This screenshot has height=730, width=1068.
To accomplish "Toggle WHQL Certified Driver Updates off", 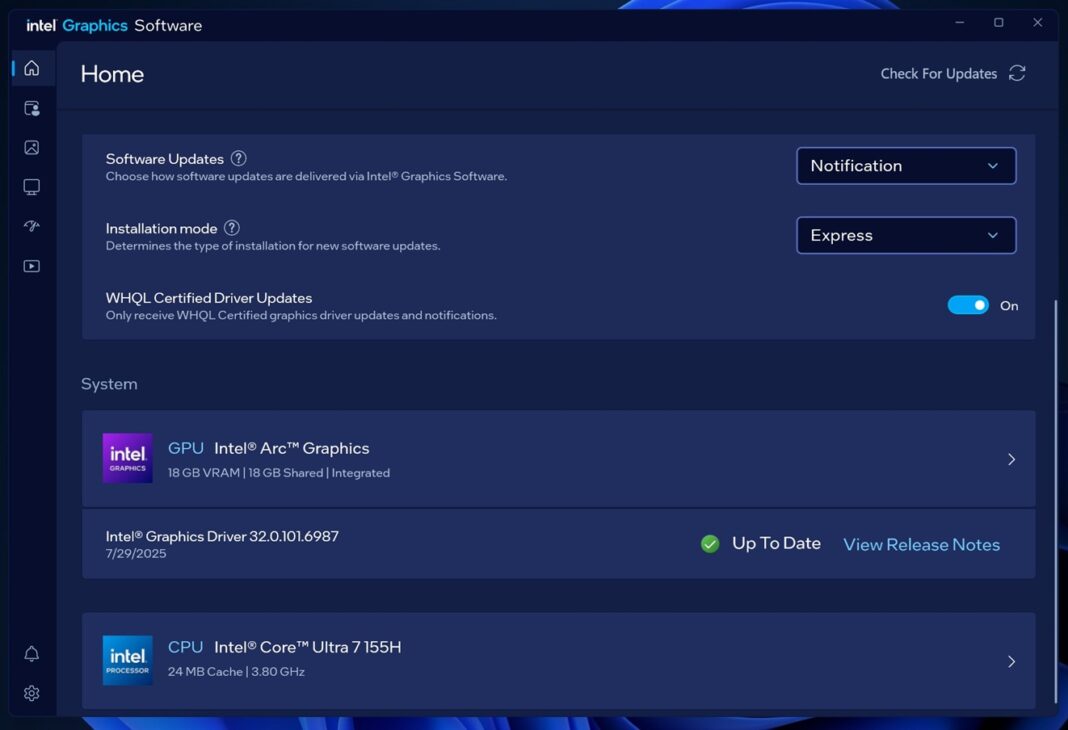I will tap(968, 304).
